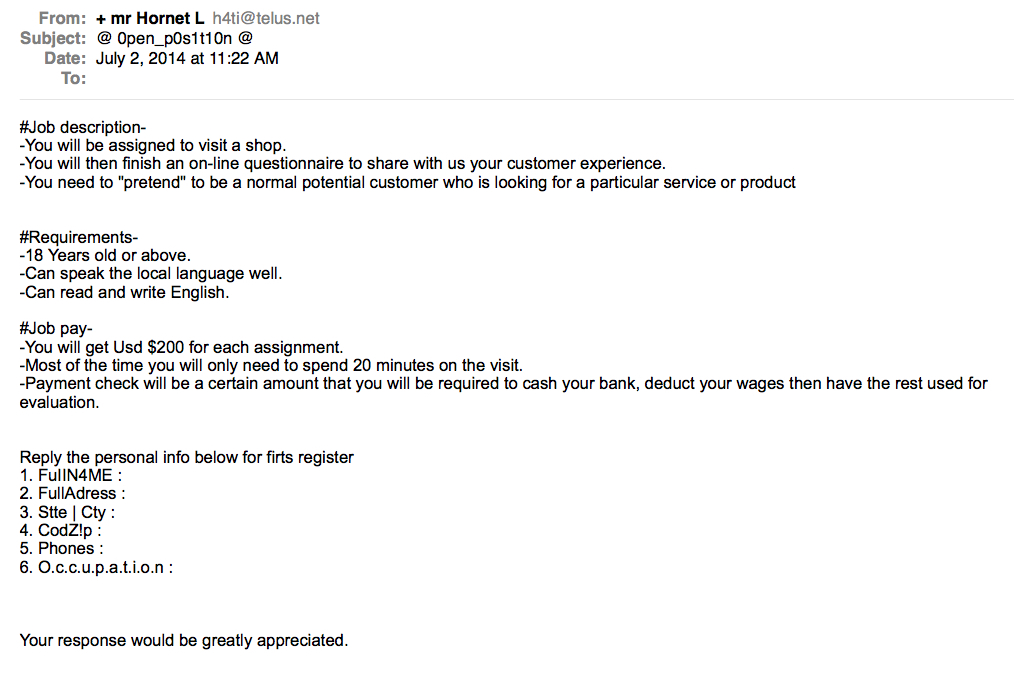Select the sender name mr Hornet L
Image resolution: width=1014 pixels, height=680 pixels.
157,18
